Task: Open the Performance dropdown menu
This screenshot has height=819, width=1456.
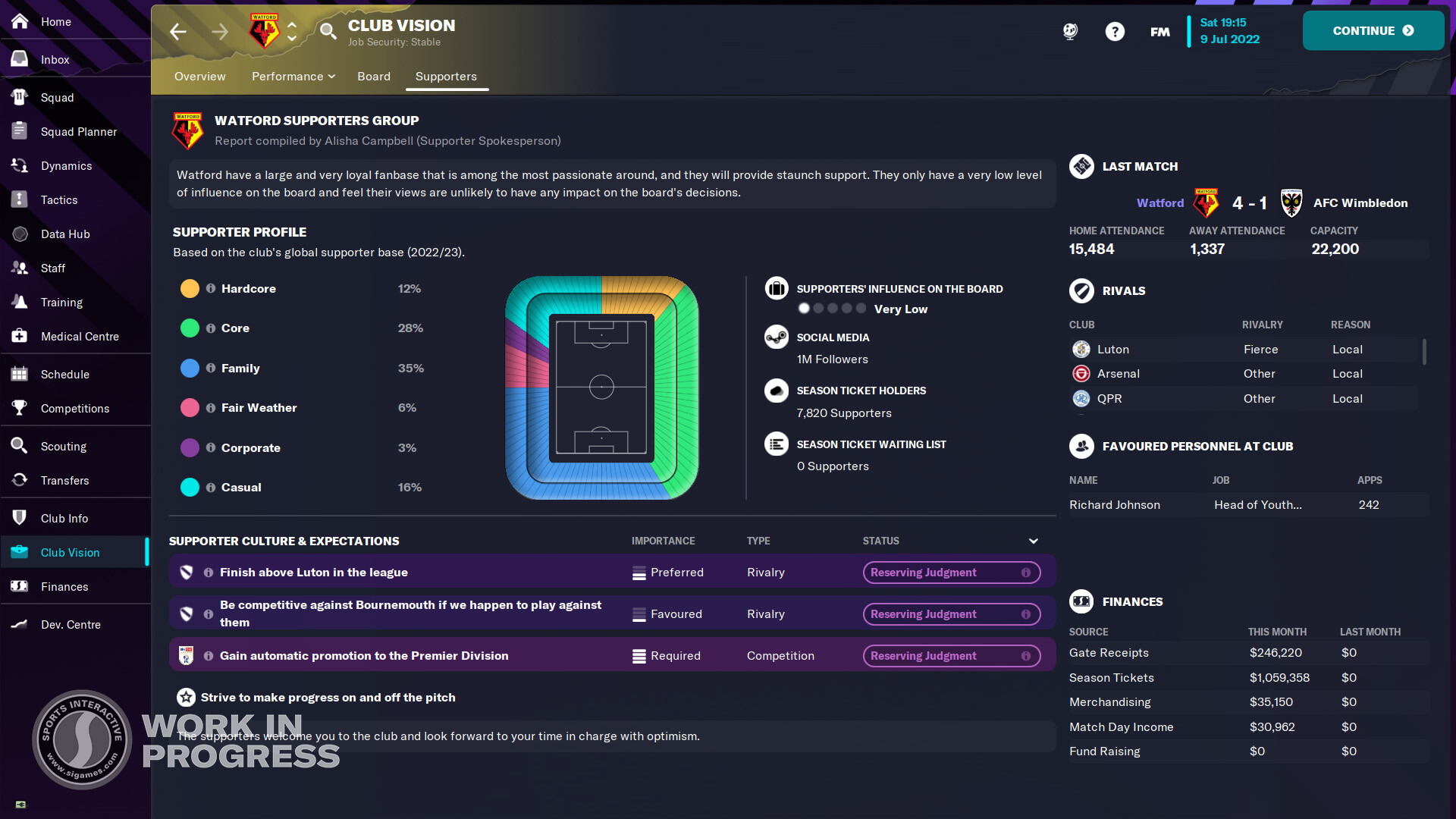Action: pos(293,76)
